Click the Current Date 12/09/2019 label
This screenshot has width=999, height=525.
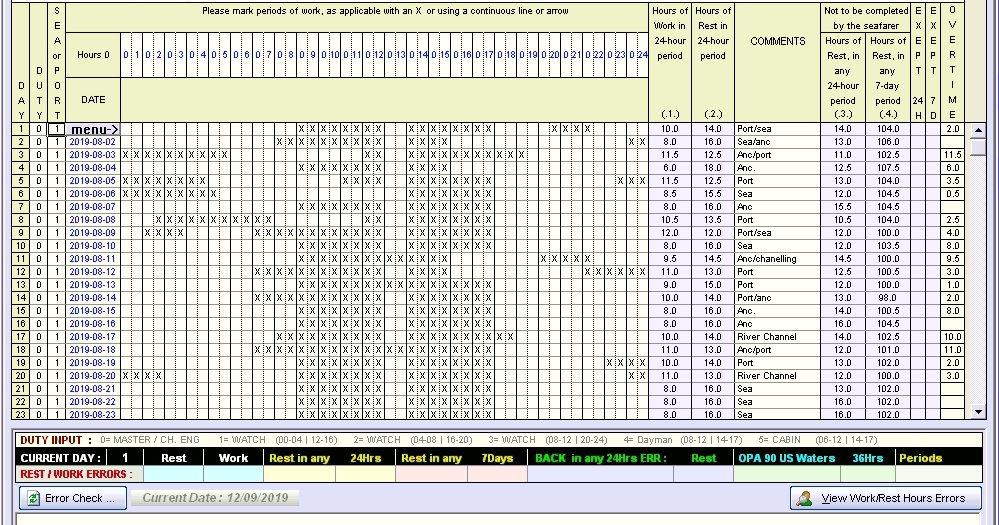click(x=215, y=498)
